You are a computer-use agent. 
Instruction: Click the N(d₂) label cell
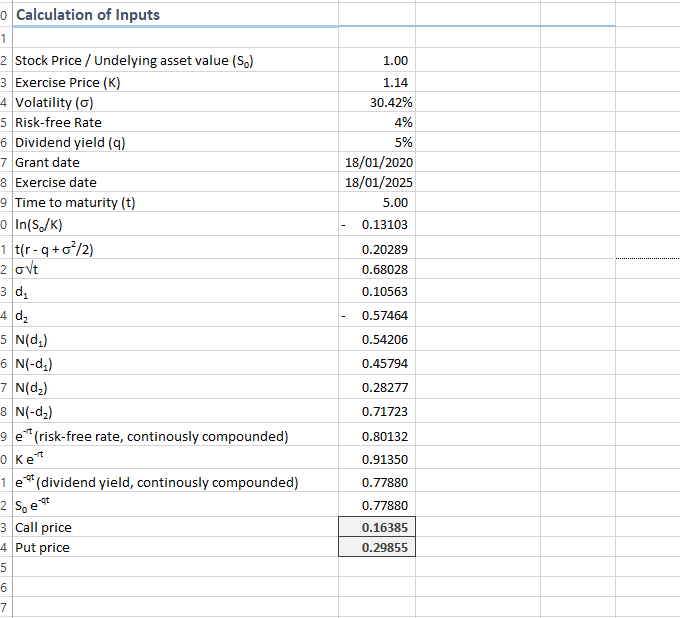[176, 387]
